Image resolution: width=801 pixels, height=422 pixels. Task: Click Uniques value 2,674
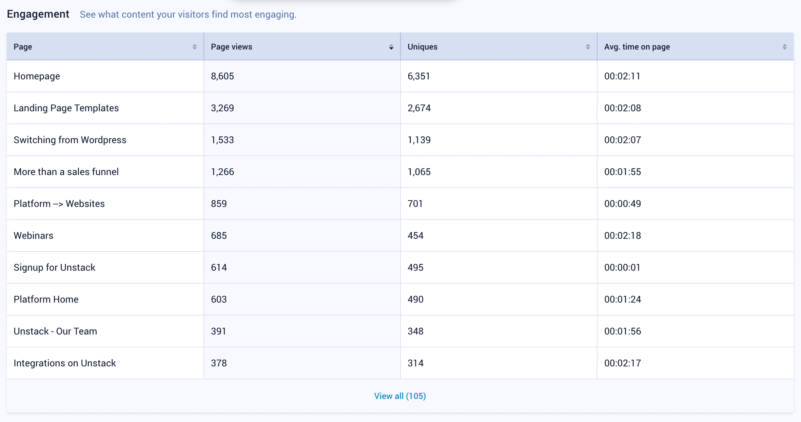(x=419, y=108)
